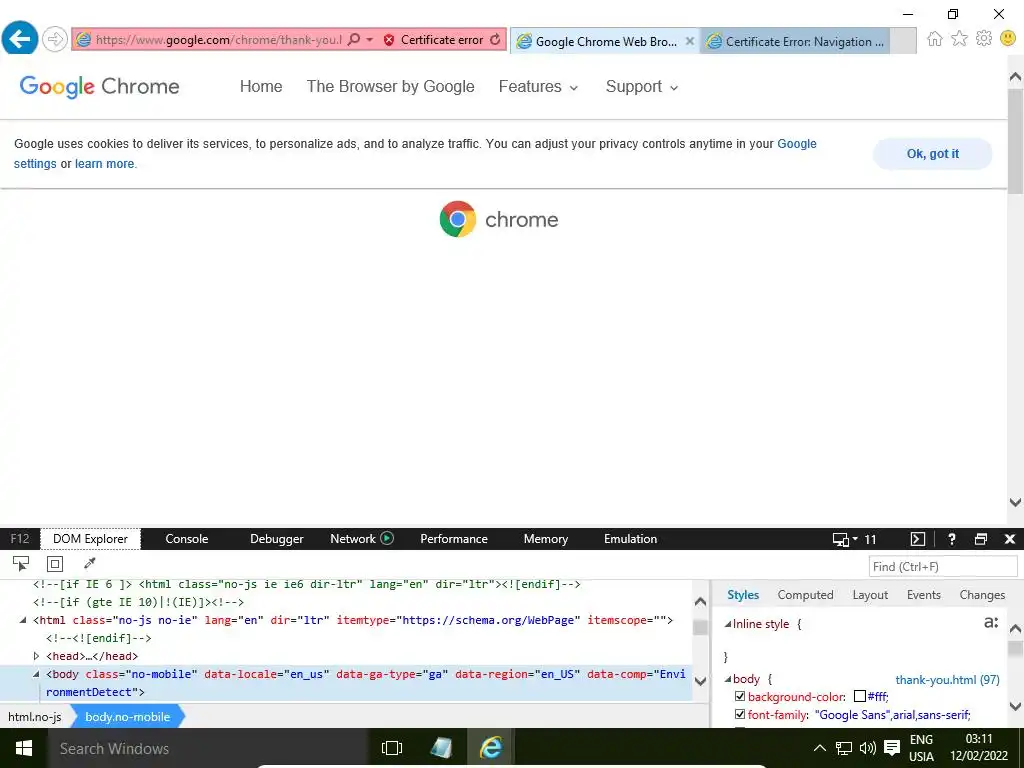1024x768 pixels.
Task: Expand the head node in DOM tree
Action: [37, 656]
